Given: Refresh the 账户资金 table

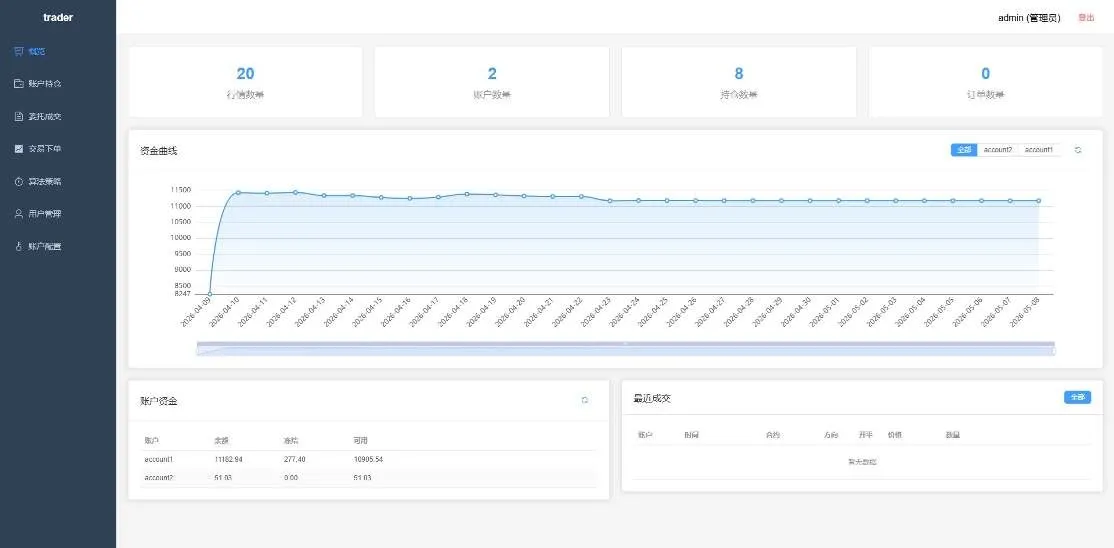Looking at the screenshot, I should click(x=585, y=400).
